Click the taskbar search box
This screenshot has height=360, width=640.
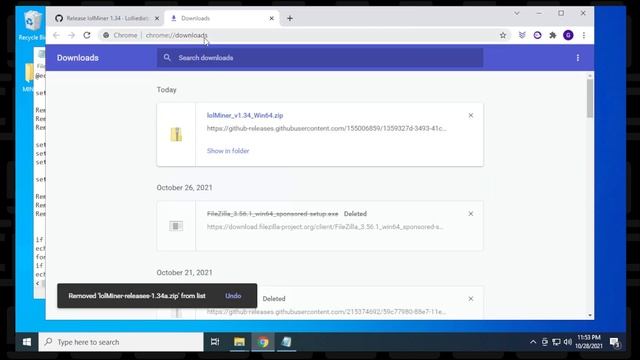pos(121,342)
